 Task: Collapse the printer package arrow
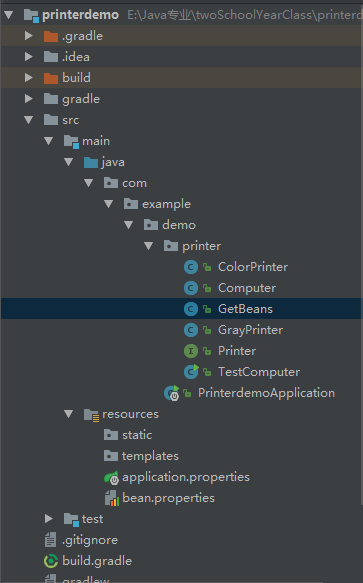tap(149, 246)
